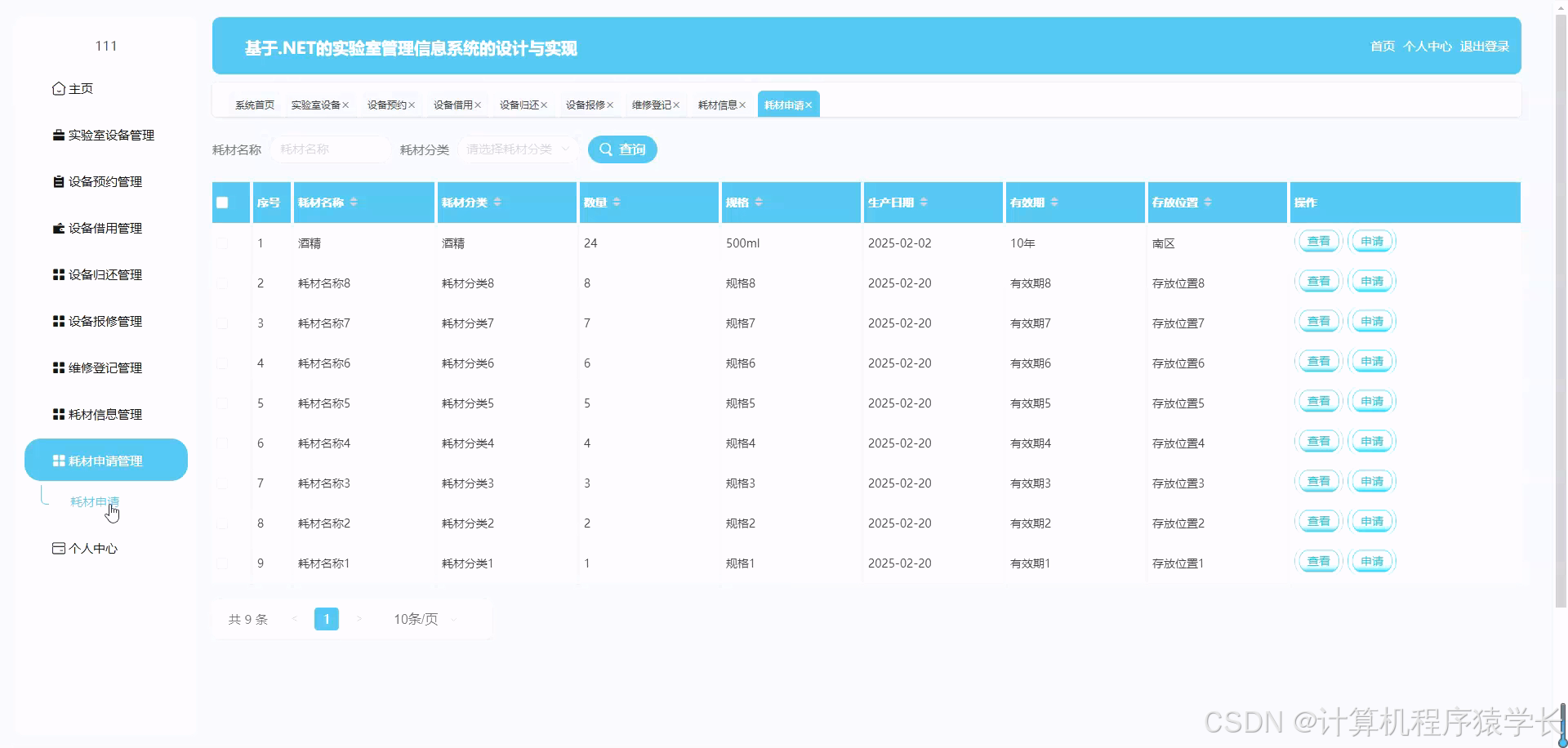Viewport: 1568px width, 748px height.
Task: Sort by 耗材名称 column arrows
Action: coord(354,202)
